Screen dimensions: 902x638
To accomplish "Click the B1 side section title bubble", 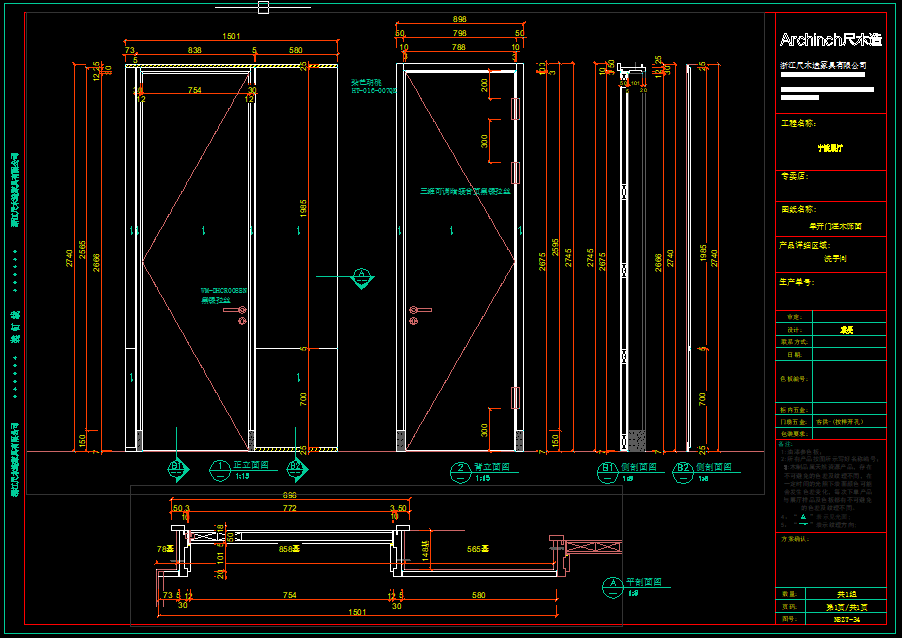I will tap(607, 468).
